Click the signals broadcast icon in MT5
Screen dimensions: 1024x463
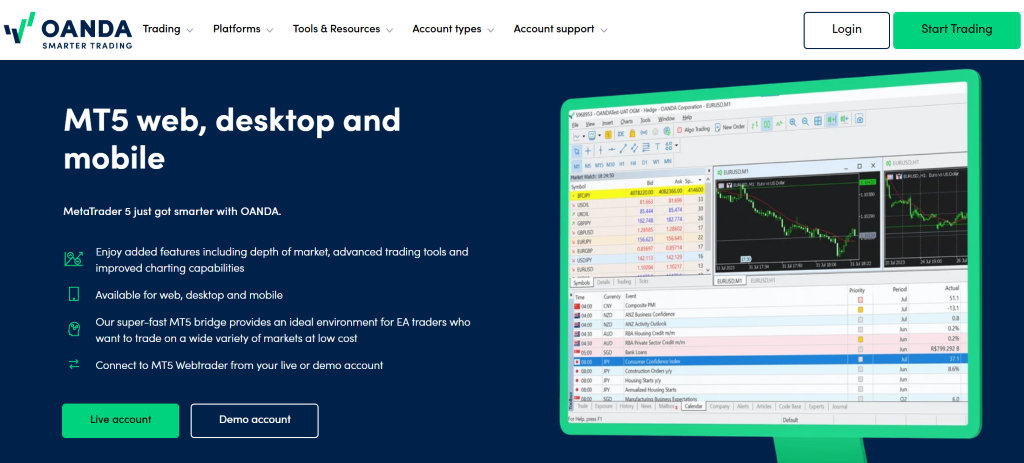click(643, 133)
